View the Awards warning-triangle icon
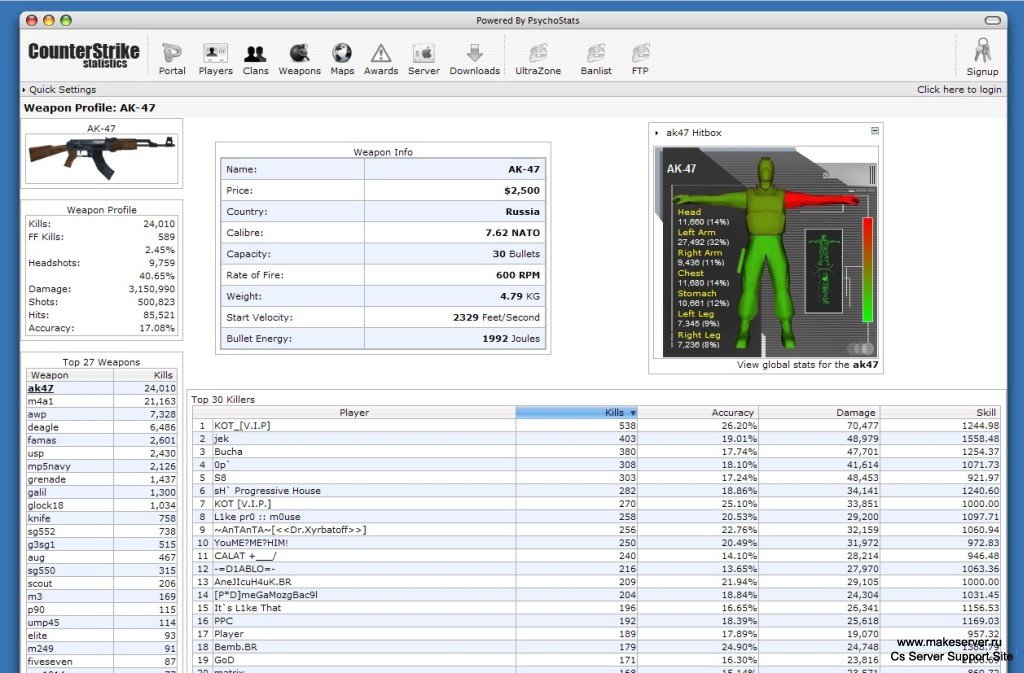Screen dimensions: 1024x673 point(381,54)
